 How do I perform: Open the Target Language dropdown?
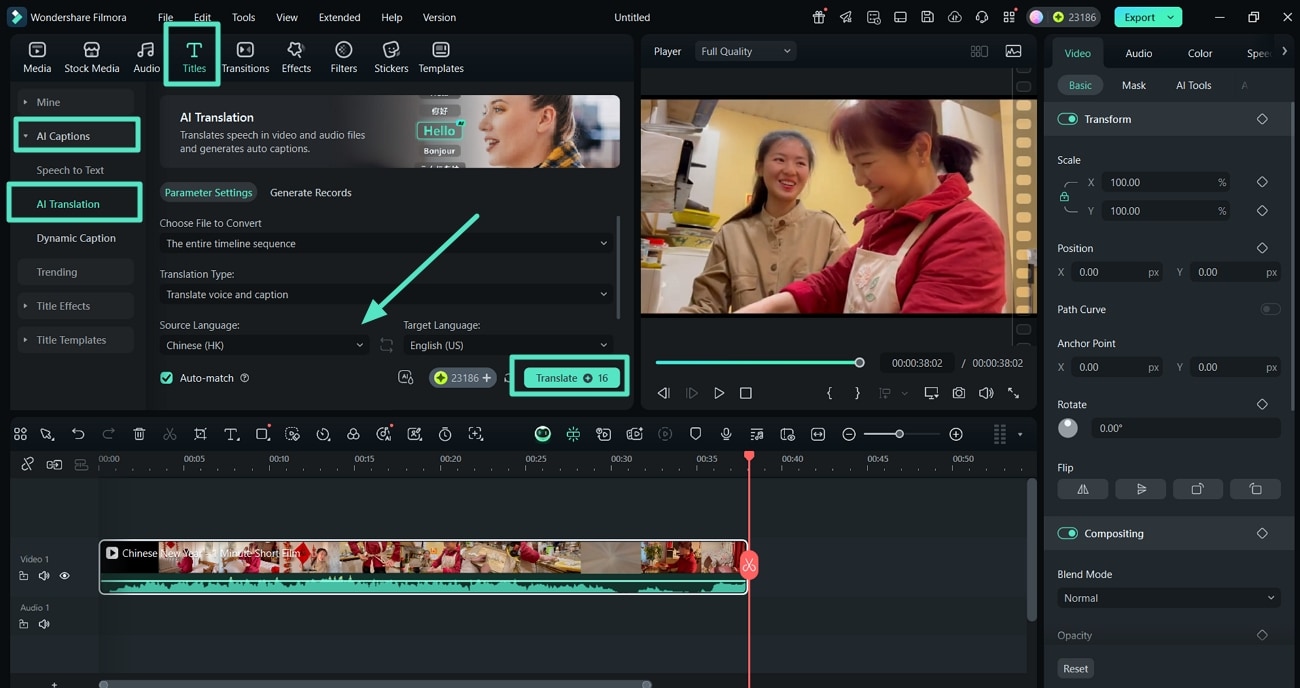coord(508,345)
